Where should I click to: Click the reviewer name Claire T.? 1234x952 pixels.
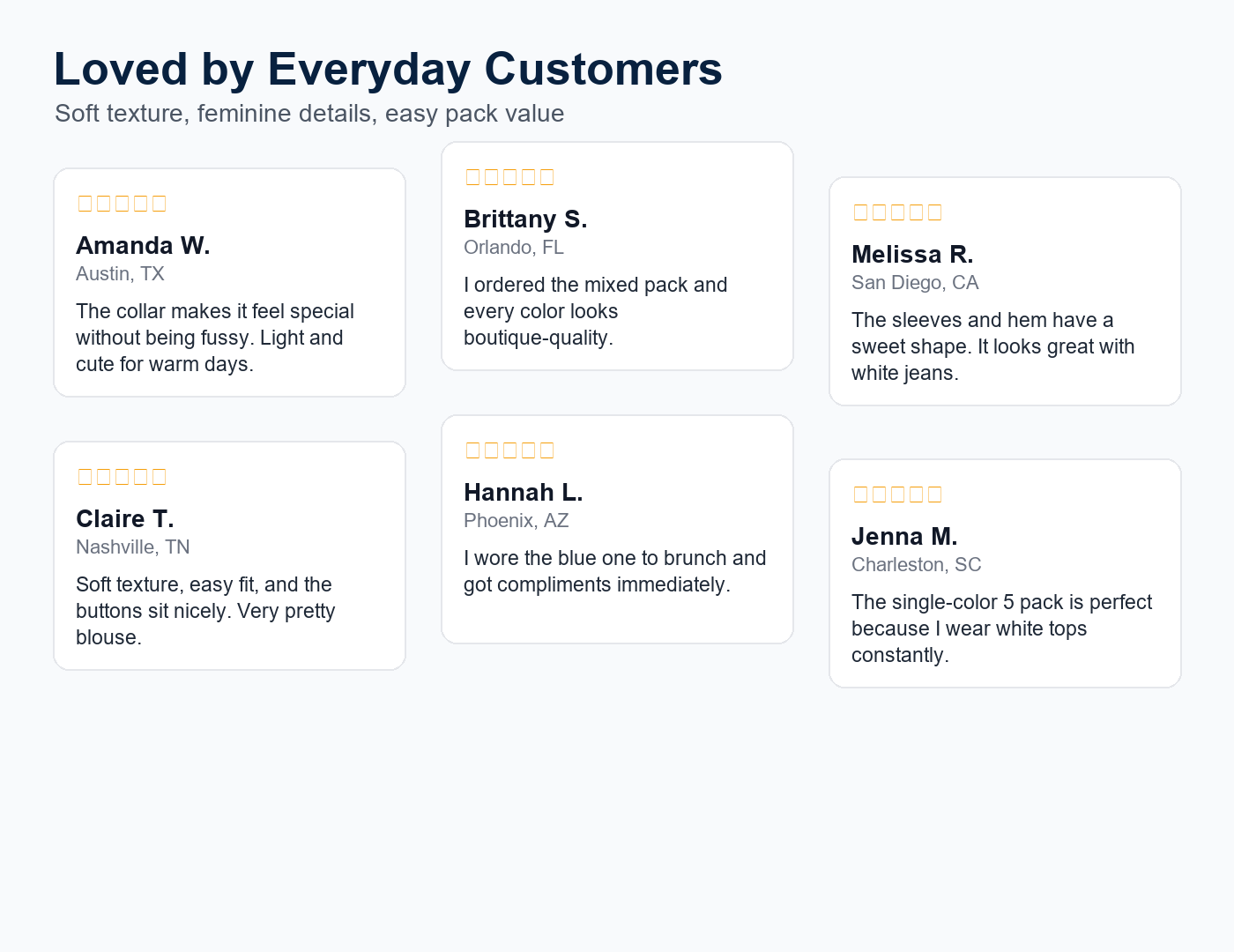click(125, 518)
